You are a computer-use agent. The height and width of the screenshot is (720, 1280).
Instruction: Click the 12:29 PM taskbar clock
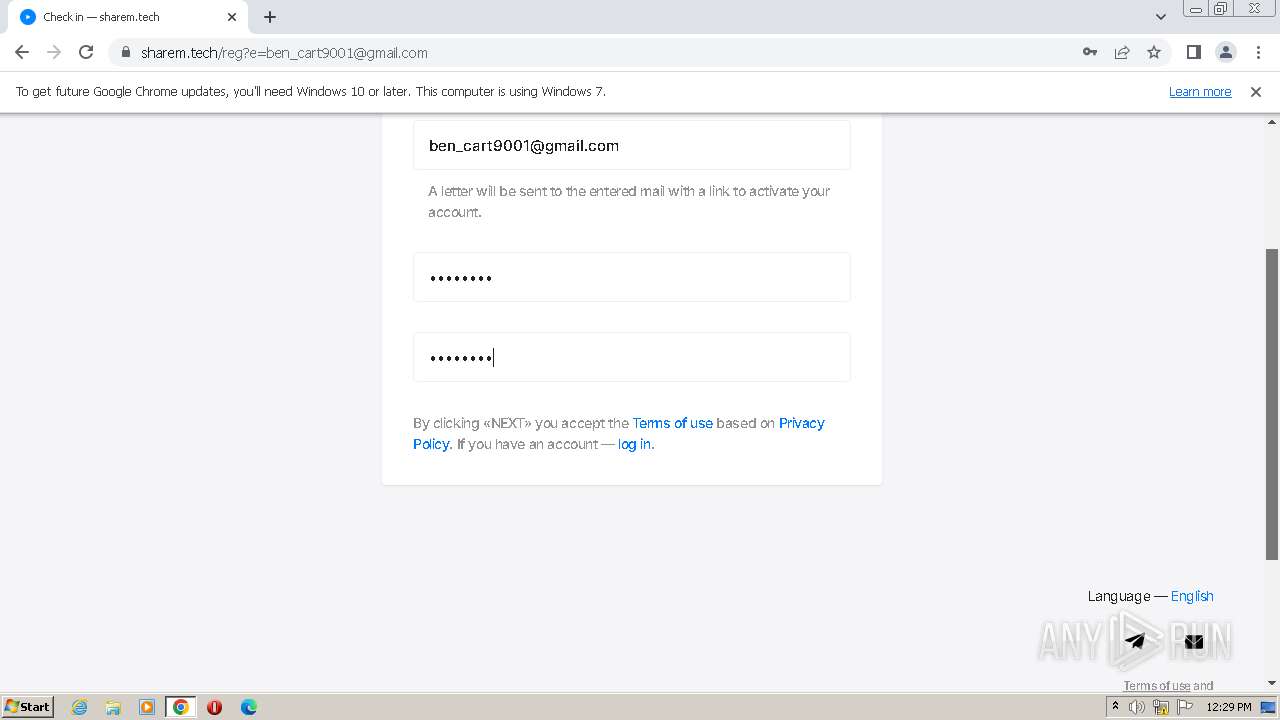pyautogui.click(x=1229, y=707)
